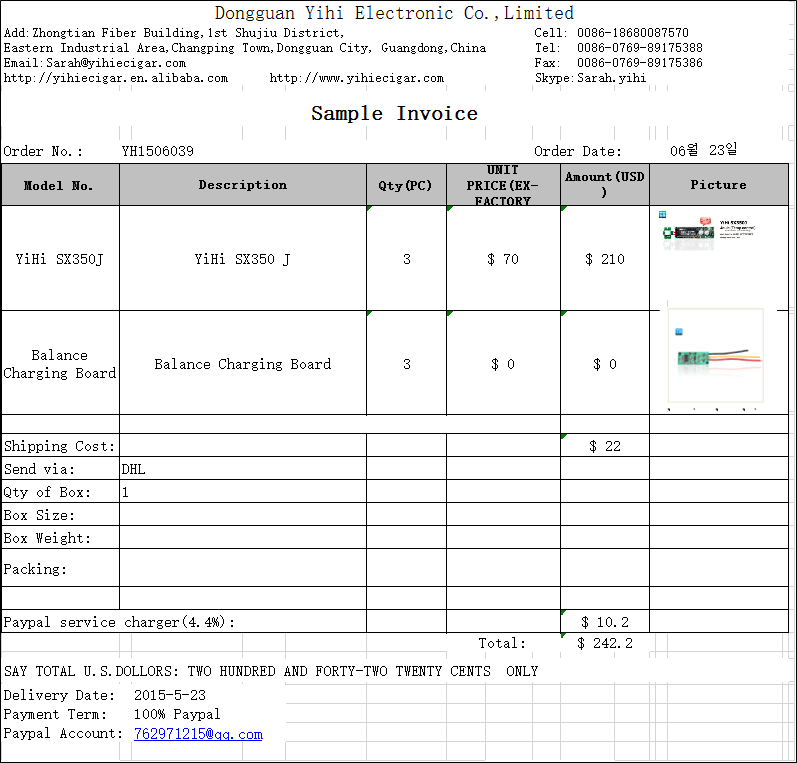Screen dimensions: 797x763
Task: Select the '$ 70' unit price cell
Action: [x=503, y=258]
